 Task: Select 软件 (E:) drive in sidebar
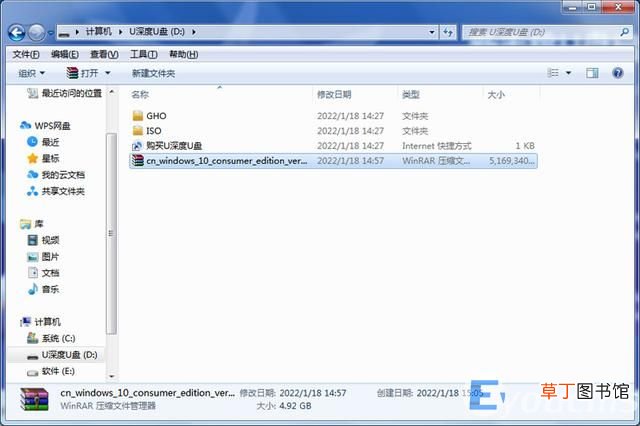(x=51, y=371)
